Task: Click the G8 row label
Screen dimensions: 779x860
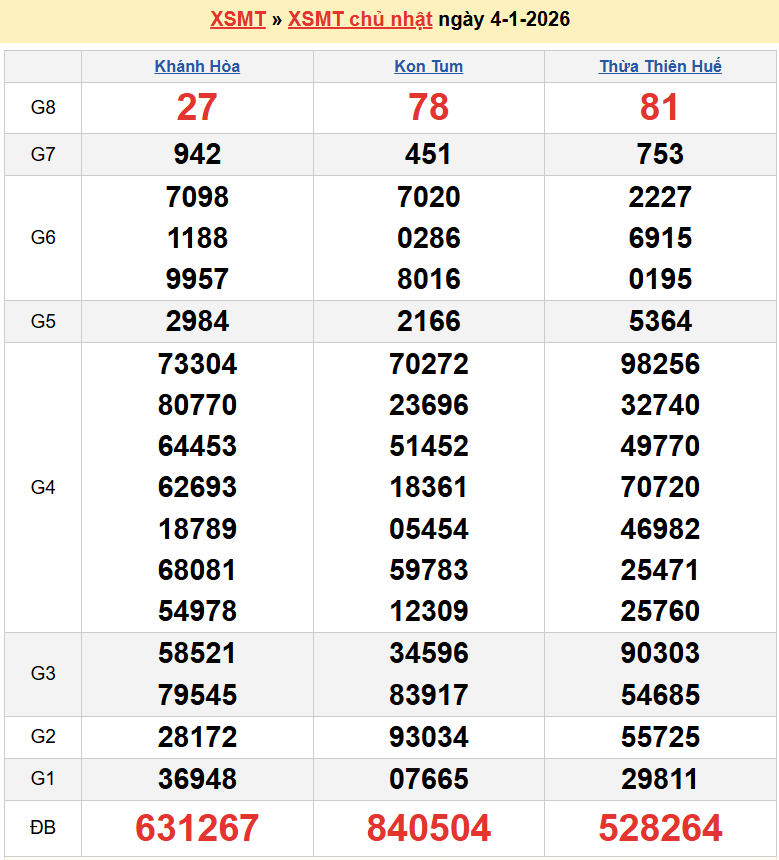Action: coord(43,108)
